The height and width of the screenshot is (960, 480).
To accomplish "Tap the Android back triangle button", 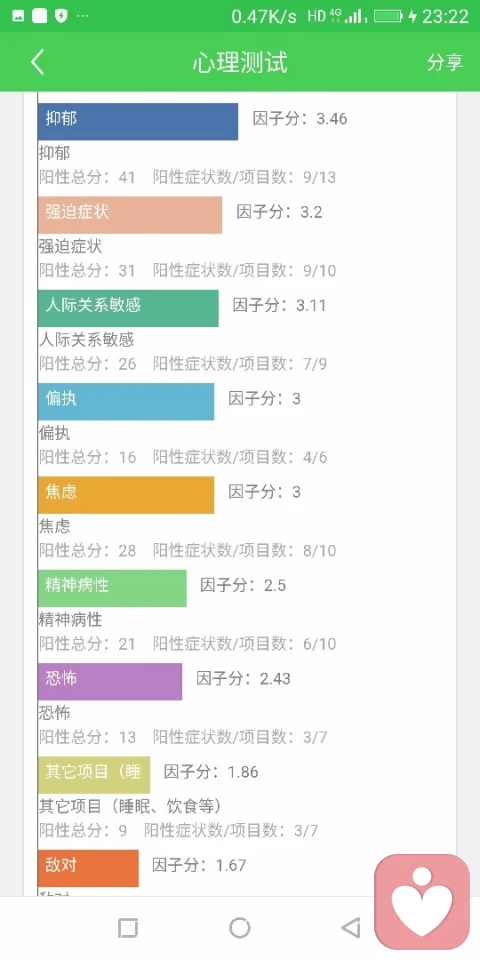I will (x=351, y=928).
